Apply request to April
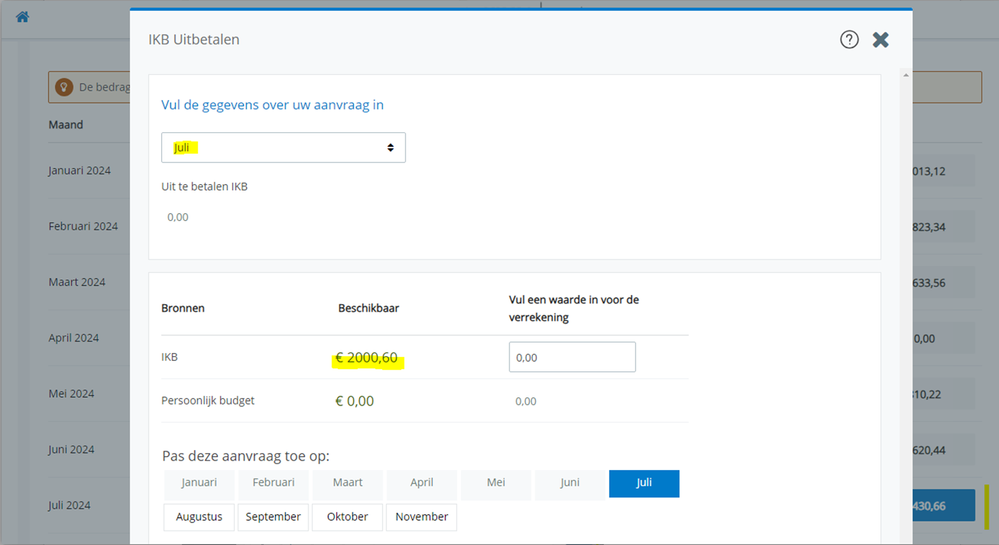This screenshot has height=545, width=999. coord(421,483)
